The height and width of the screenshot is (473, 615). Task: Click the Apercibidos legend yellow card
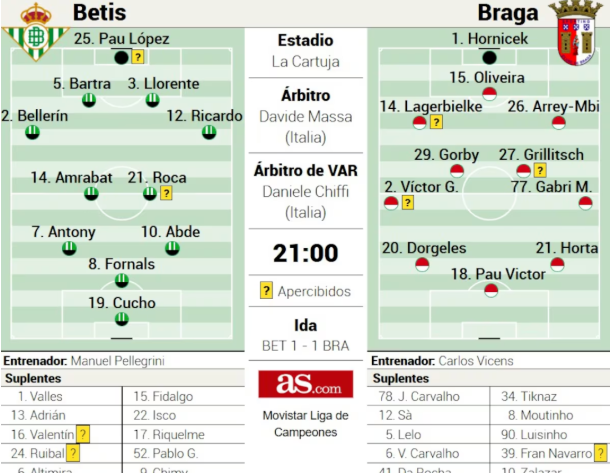[266, 291]
